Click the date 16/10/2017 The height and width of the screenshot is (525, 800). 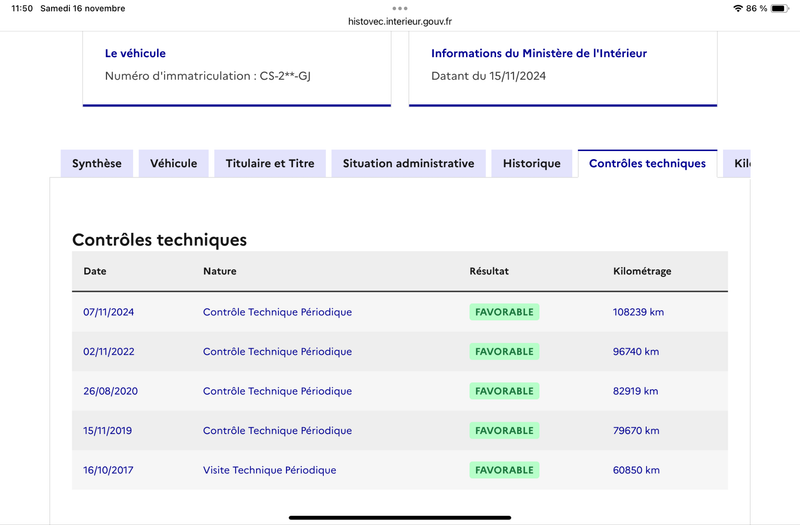108,470
